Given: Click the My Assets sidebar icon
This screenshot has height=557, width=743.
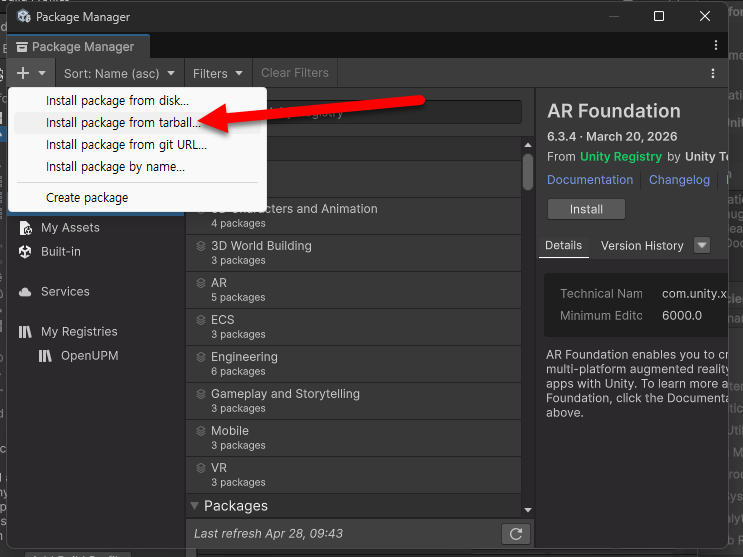Looking at the screenshot, I should (25, 228).
